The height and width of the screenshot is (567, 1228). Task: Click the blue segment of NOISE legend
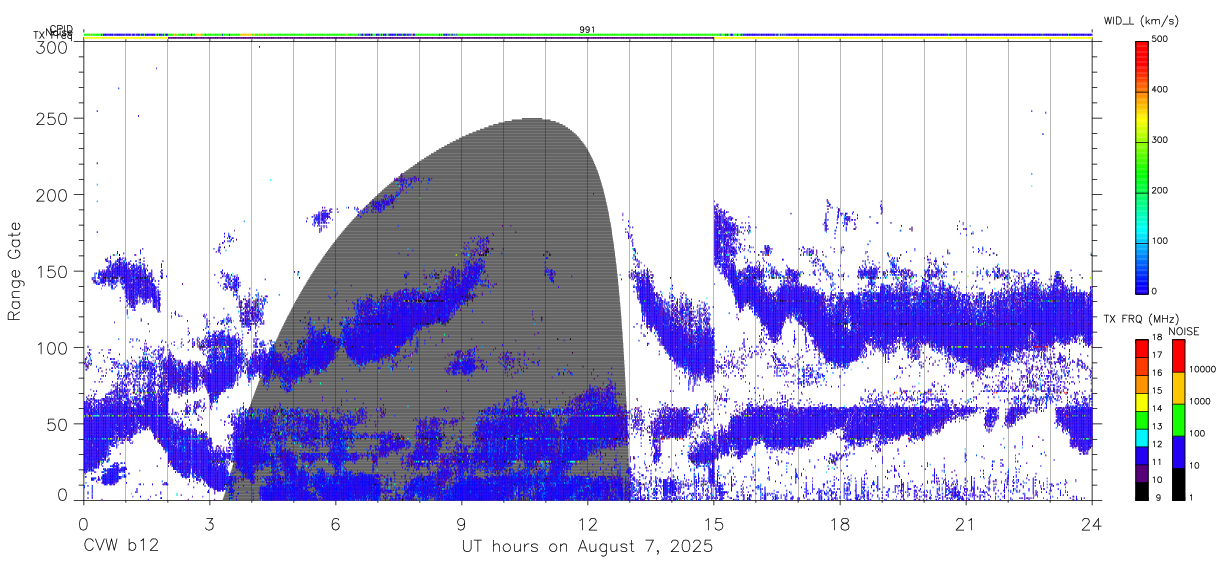click(x=1178, y=452)
